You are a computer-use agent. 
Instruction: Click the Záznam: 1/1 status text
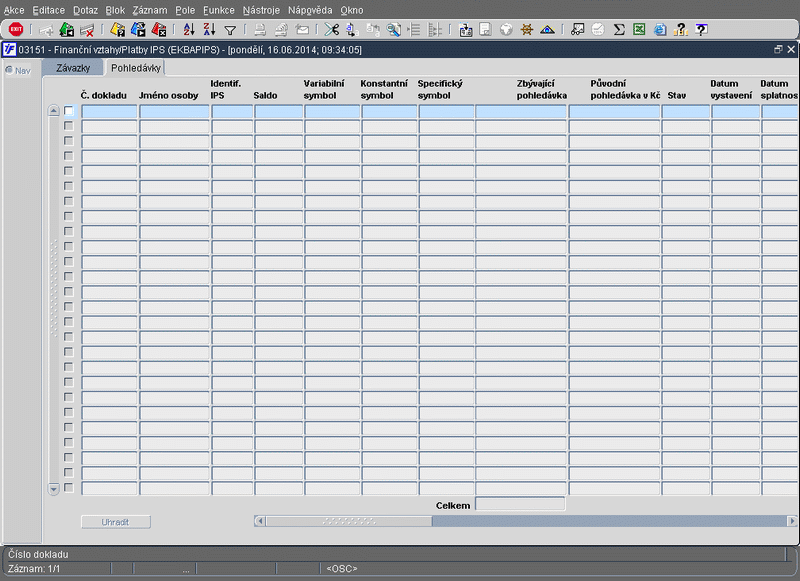pyautogui.click(x=34, y=568)
